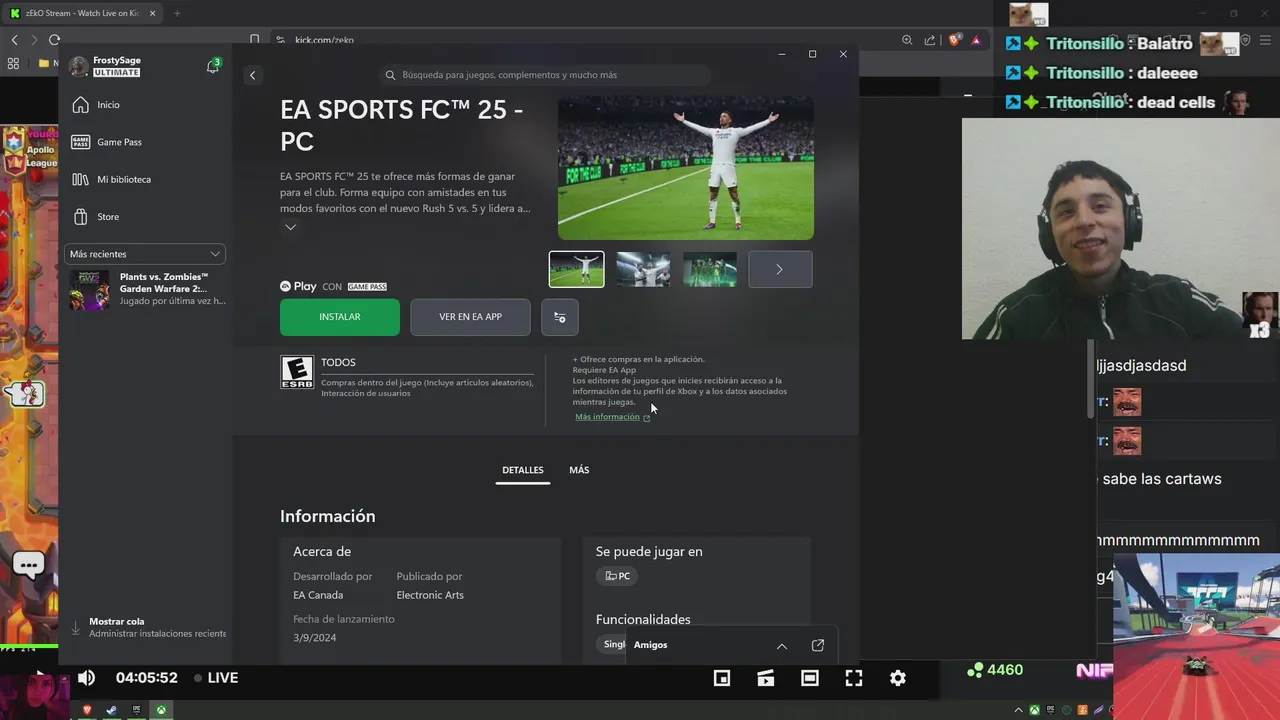1280x720 pixels.
Task: Click the chat bubble overlay icon
Action: tap(28, 565)
